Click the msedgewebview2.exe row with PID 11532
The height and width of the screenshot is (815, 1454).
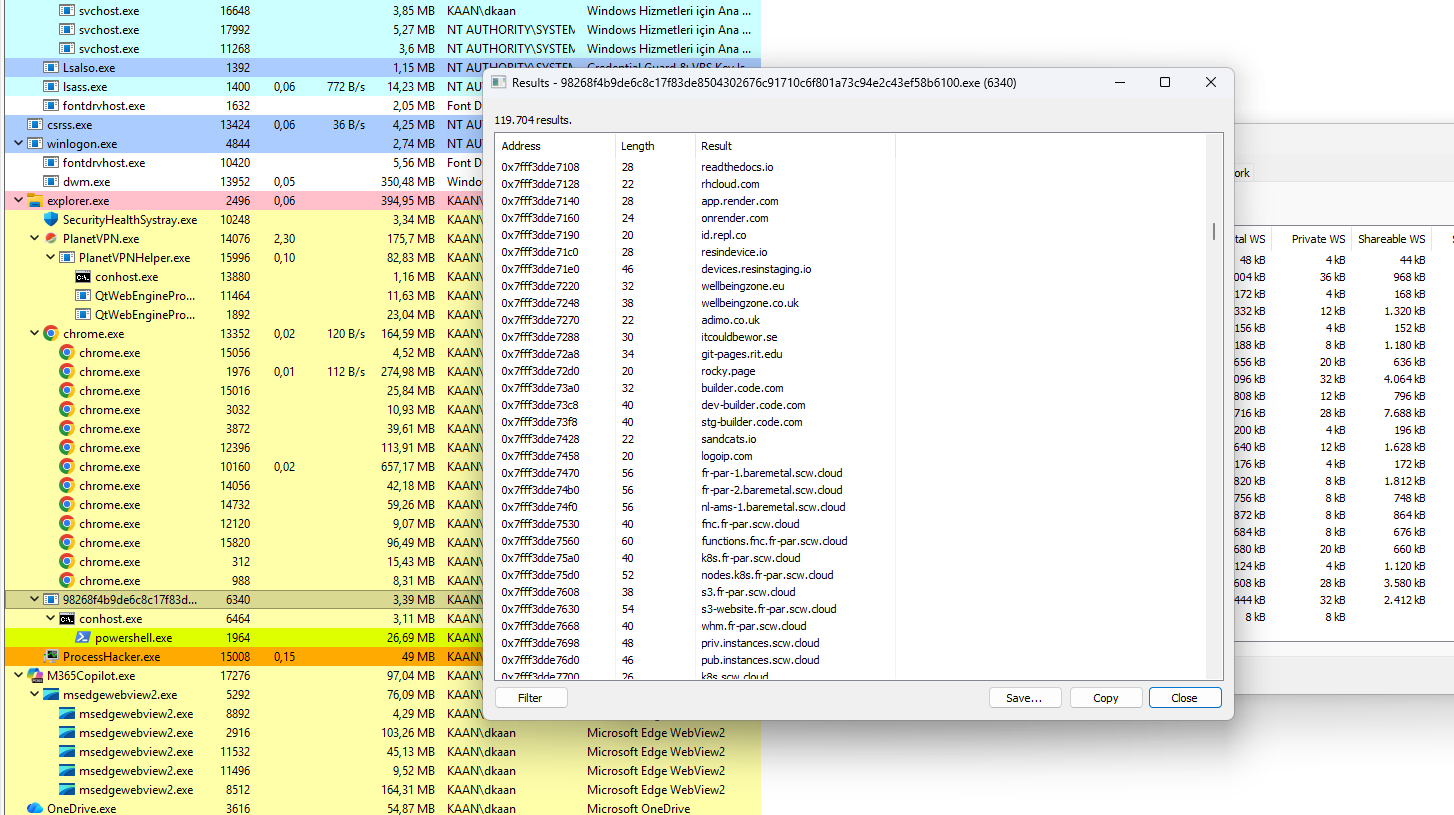(382, 751)
